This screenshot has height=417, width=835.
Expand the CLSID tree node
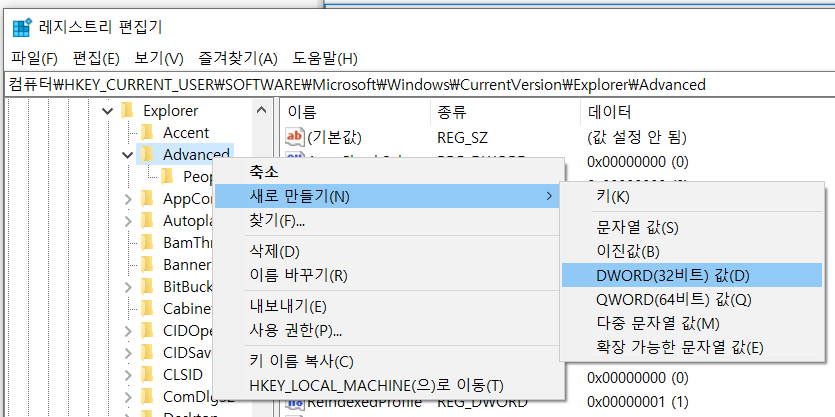[128, 374]
